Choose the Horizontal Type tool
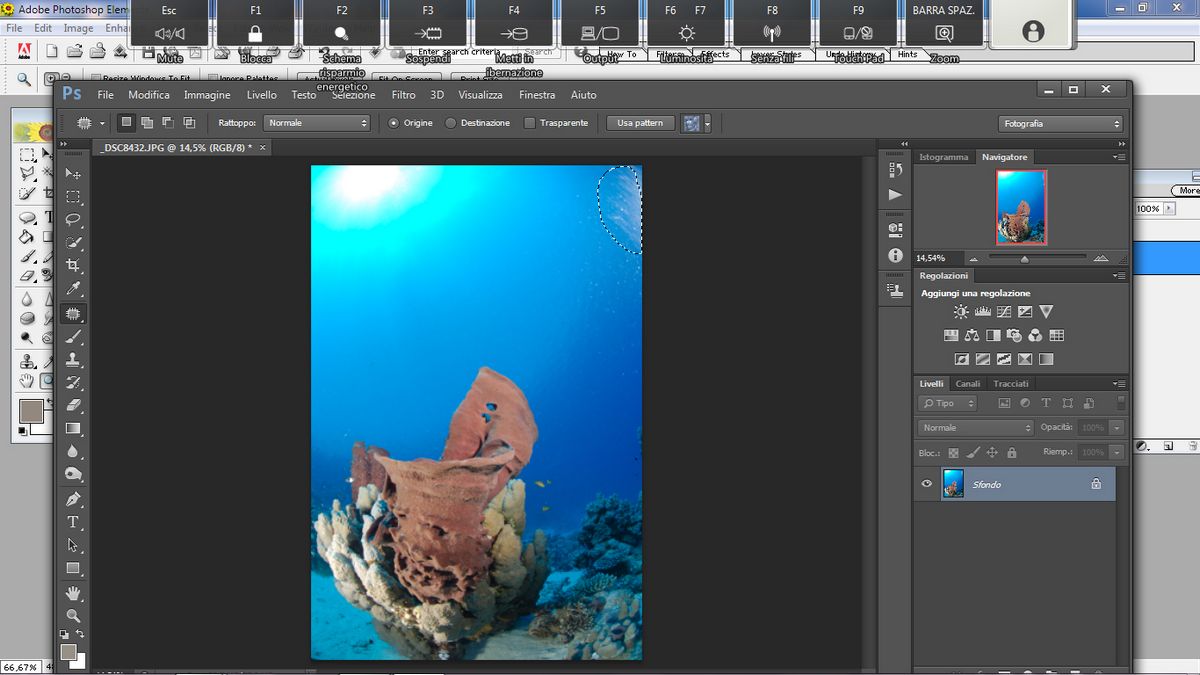The image size is (1200, 675). coord(73,522)
